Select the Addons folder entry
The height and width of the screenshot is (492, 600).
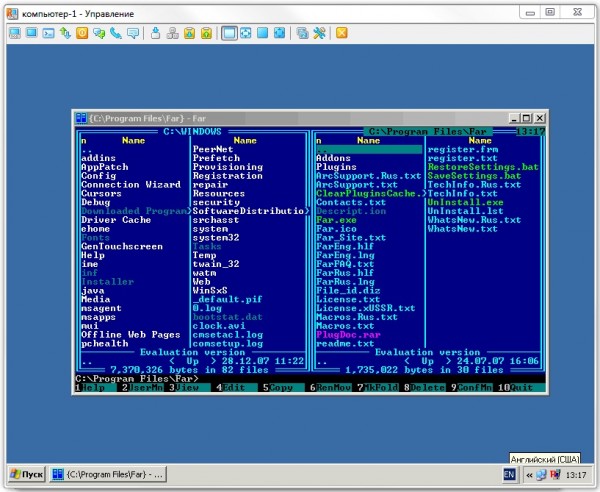point(333,158)
